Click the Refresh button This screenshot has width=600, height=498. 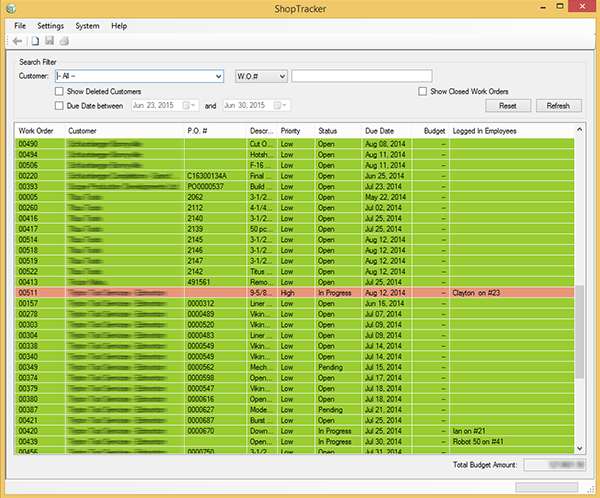pos(558,105)
